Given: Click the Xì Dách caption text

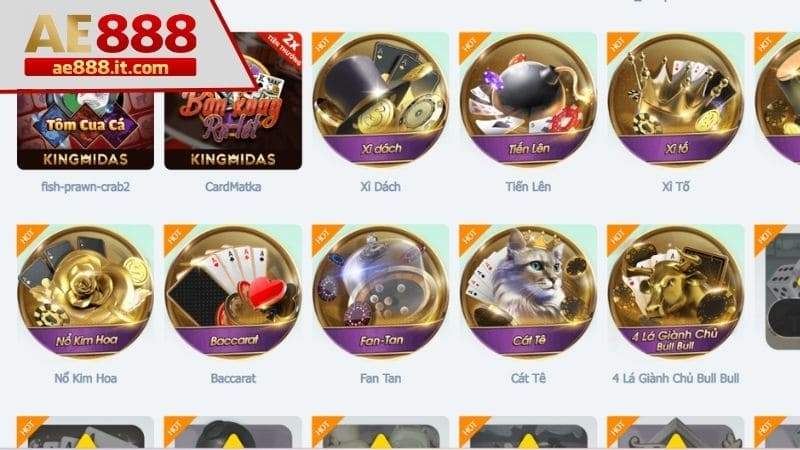Looking at the screenshot, I should tap(381, 187).
